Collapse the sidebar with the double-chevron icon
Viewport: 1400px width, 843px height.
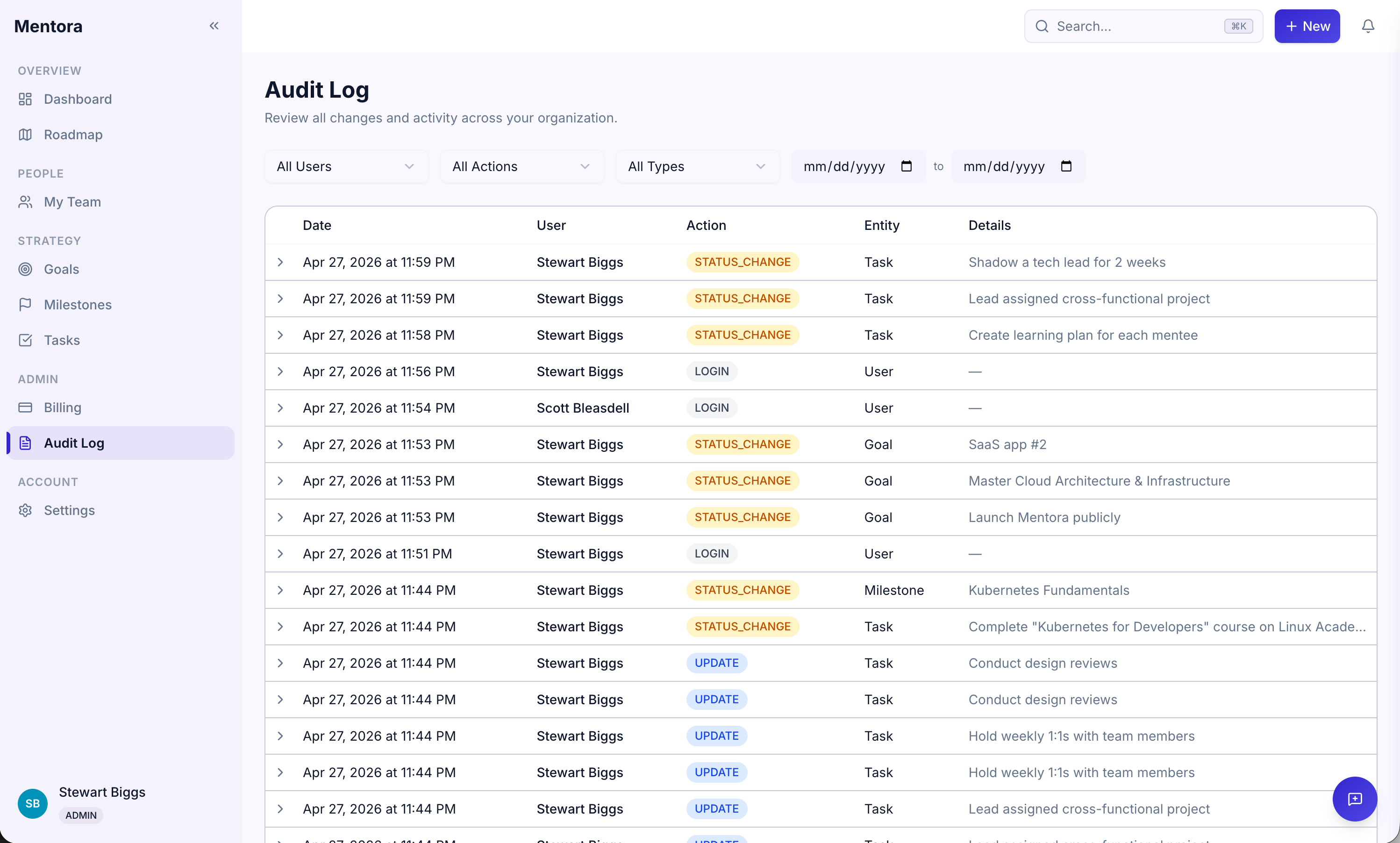pos(214,26)
